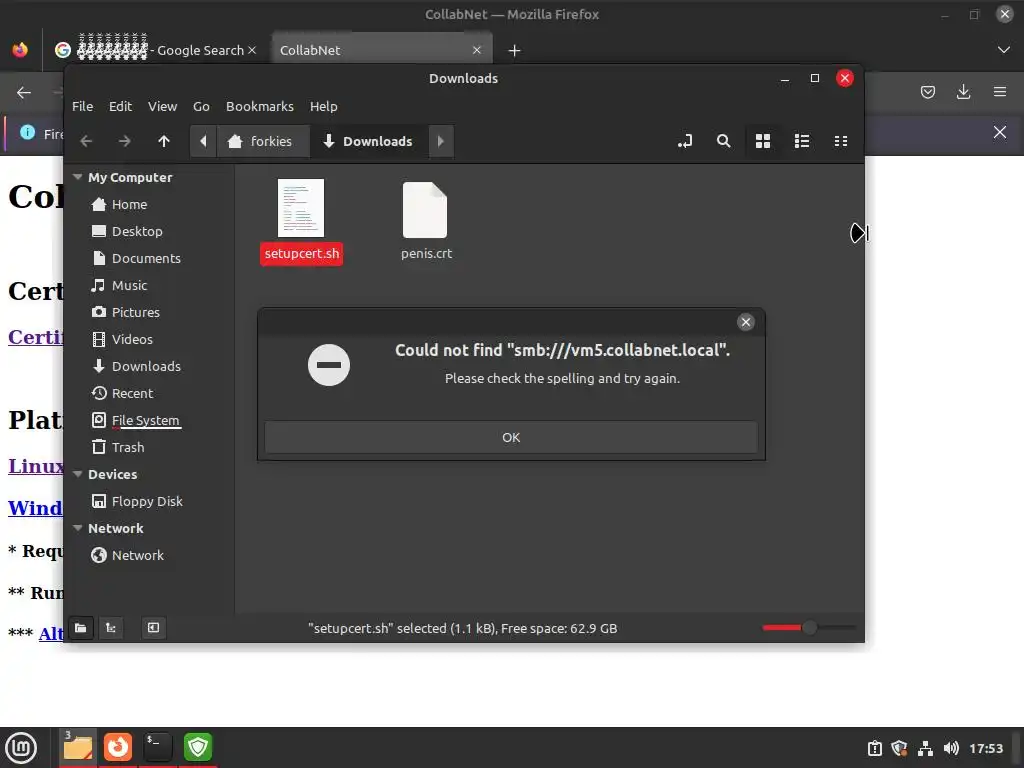Adjust the zoom slider in the status bar
Viewport: 1024px width, 768px height.
coord(809,628)
